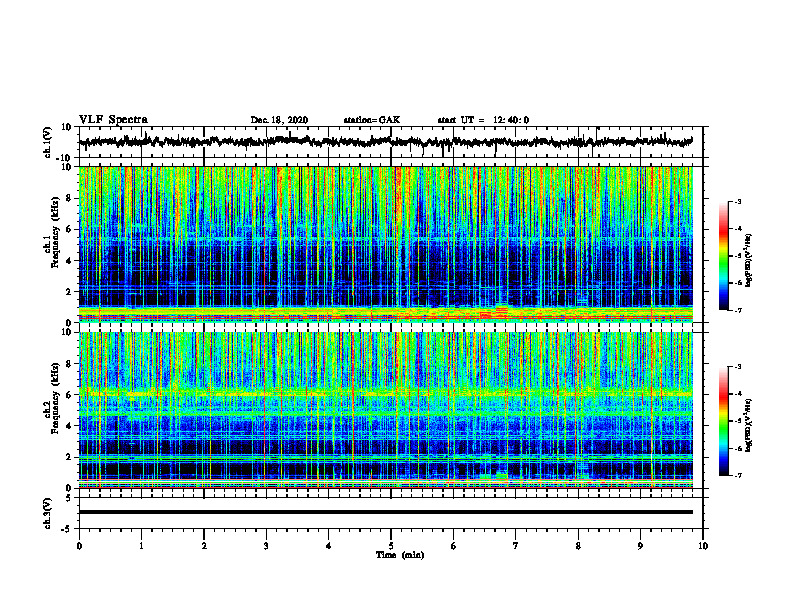Click the ch.1 spectrogram color scale bar
The height and width of the screenshot is (612, 792).
click(723, 256)
